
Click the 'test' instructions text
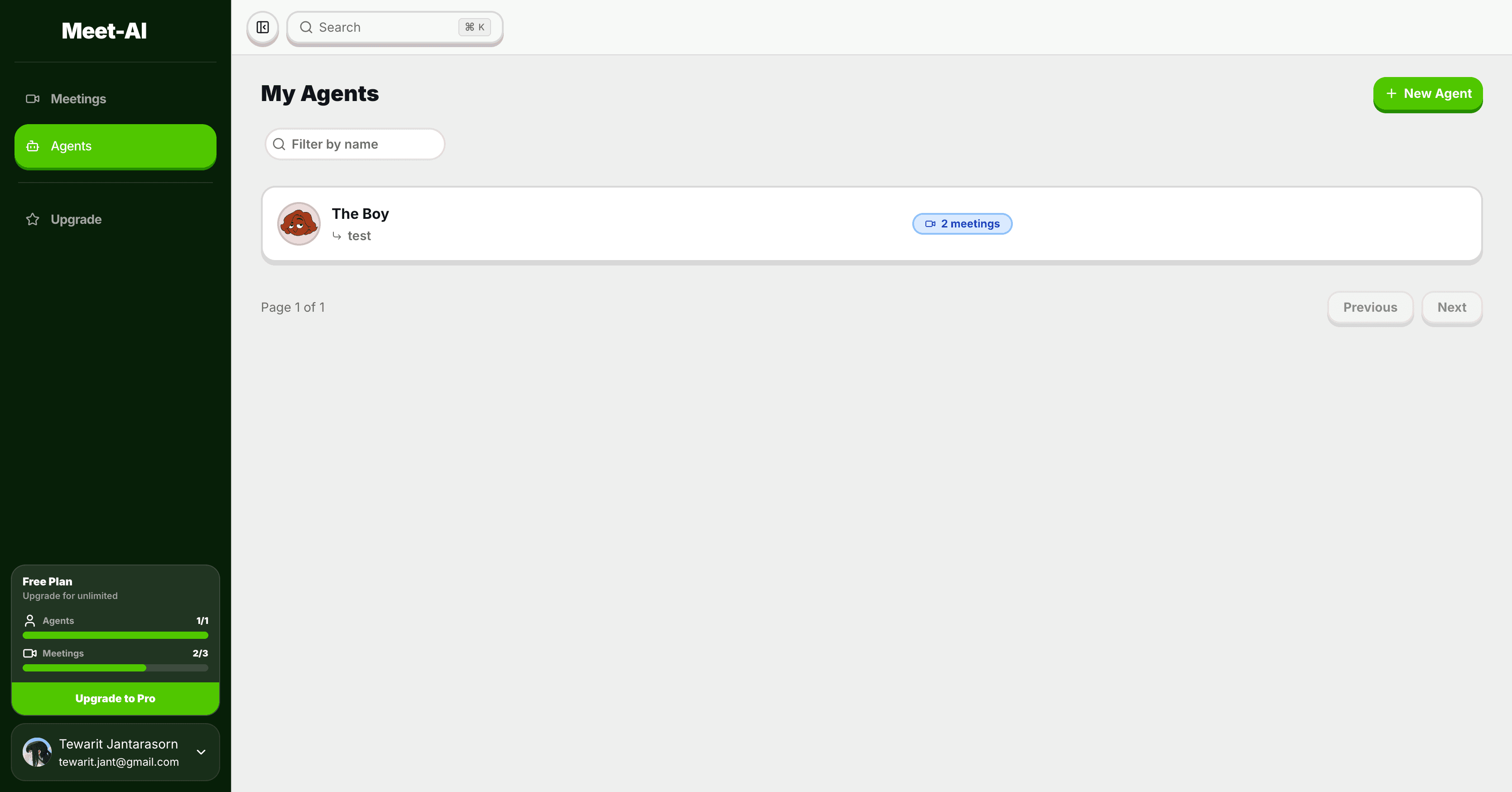(x=359, y=236)
